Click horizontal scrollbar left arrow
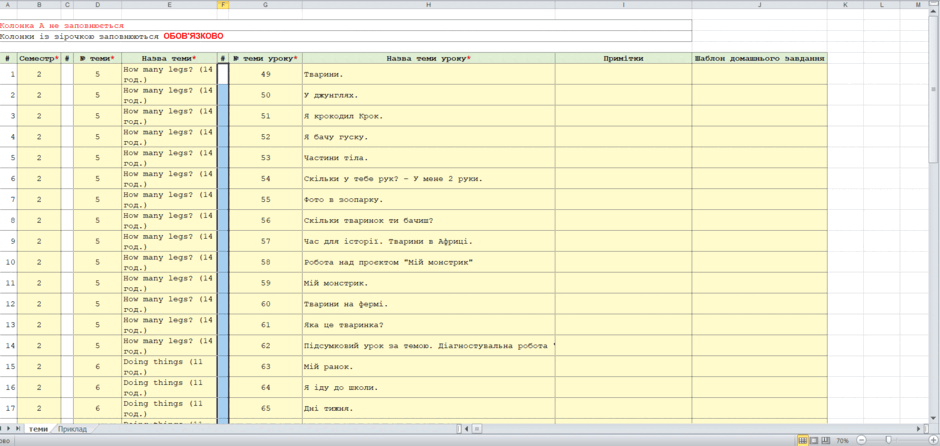This screenshot has width=940, height=446. coord(468,429)
